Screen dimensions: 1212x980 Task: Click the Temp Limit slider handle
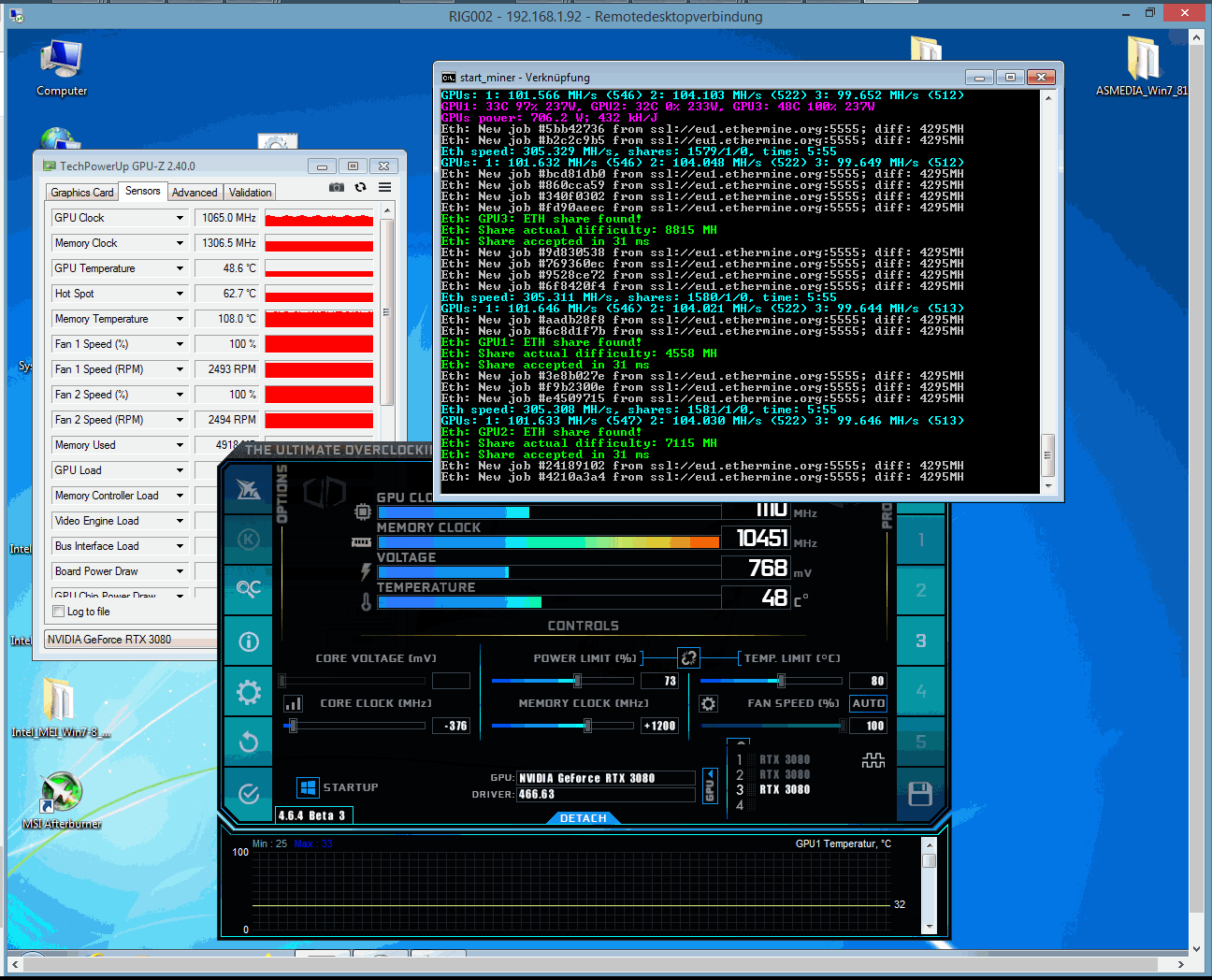pos(781,681)
